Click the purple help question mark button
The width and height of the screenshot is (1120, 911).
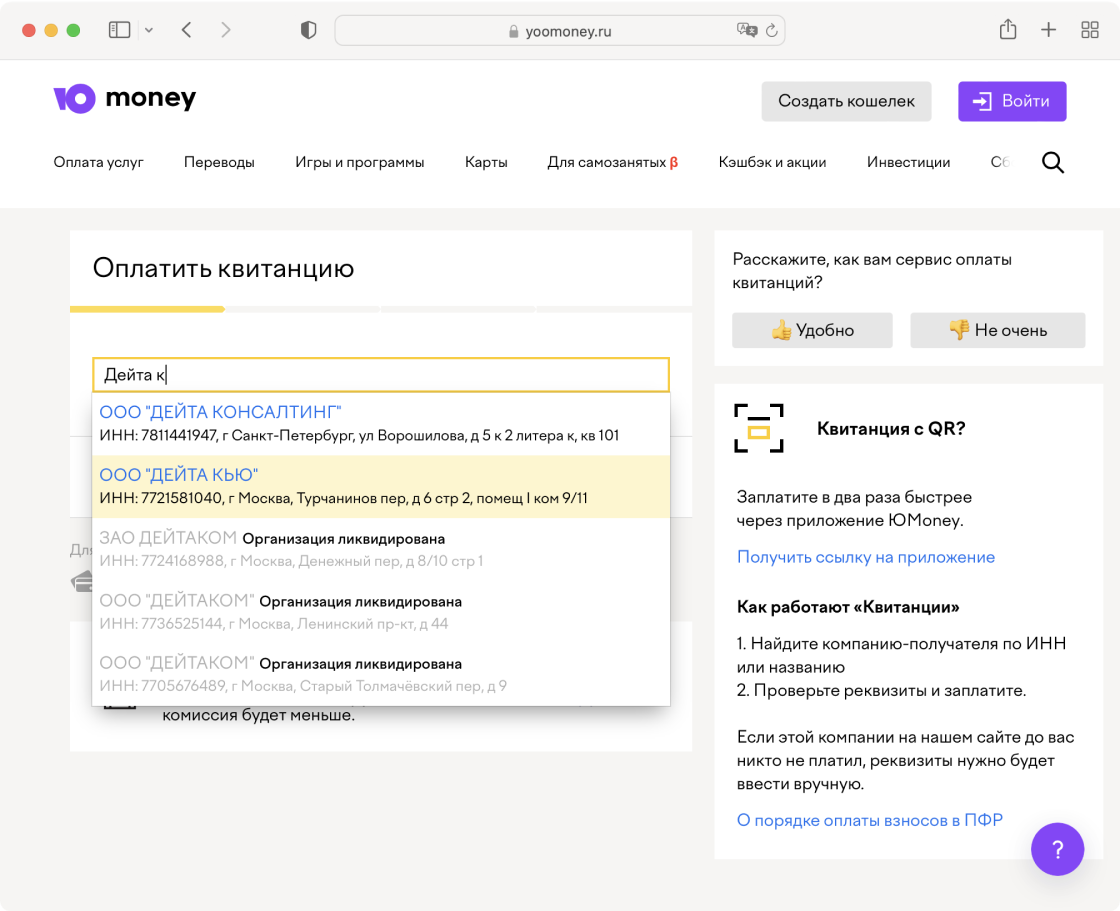1057,849
